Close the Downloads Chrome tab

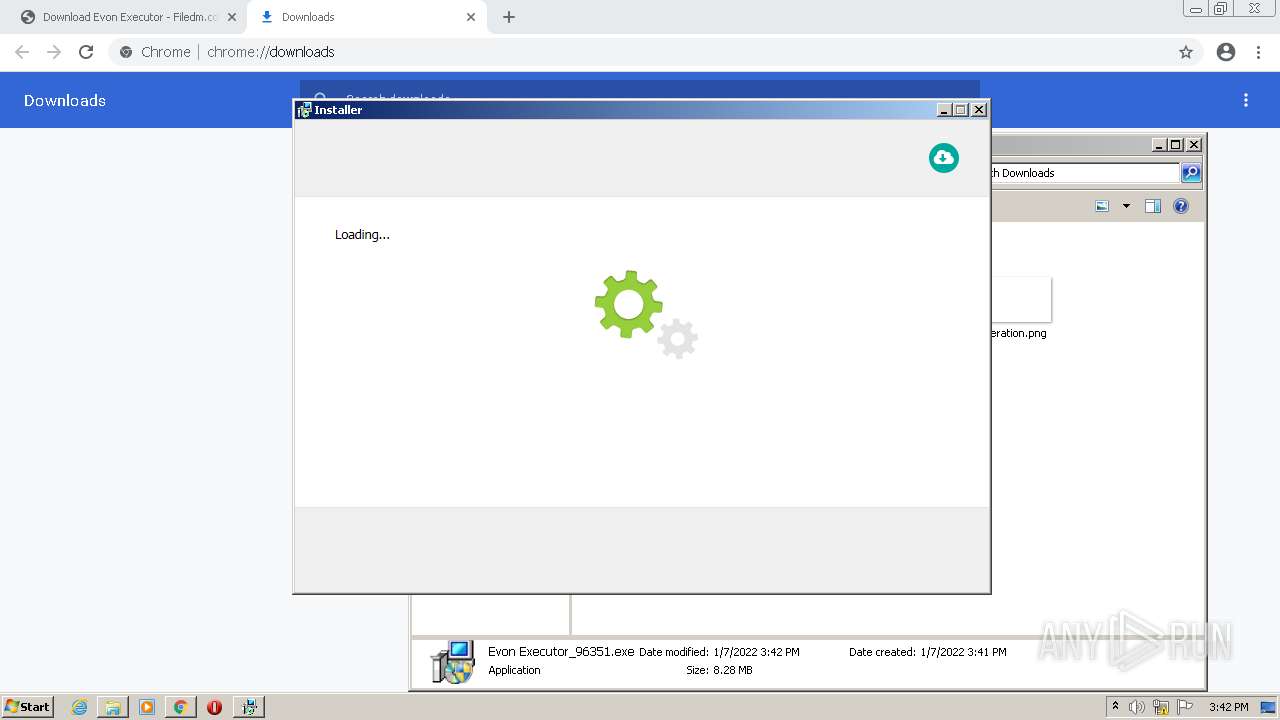click(x=470, y=17)
